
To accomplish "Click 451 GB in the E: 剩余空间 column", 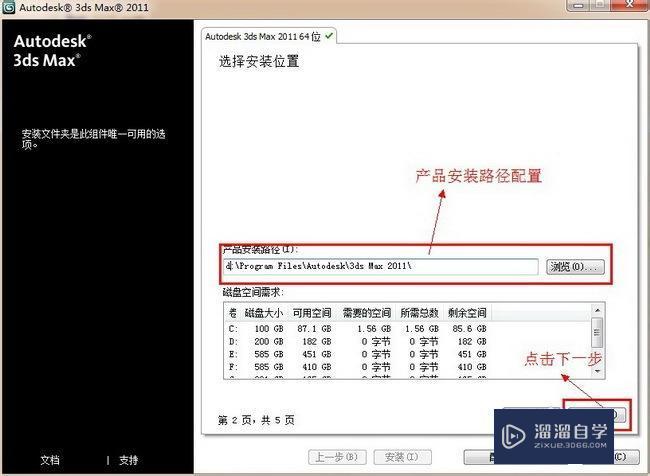I will point(472,355).
